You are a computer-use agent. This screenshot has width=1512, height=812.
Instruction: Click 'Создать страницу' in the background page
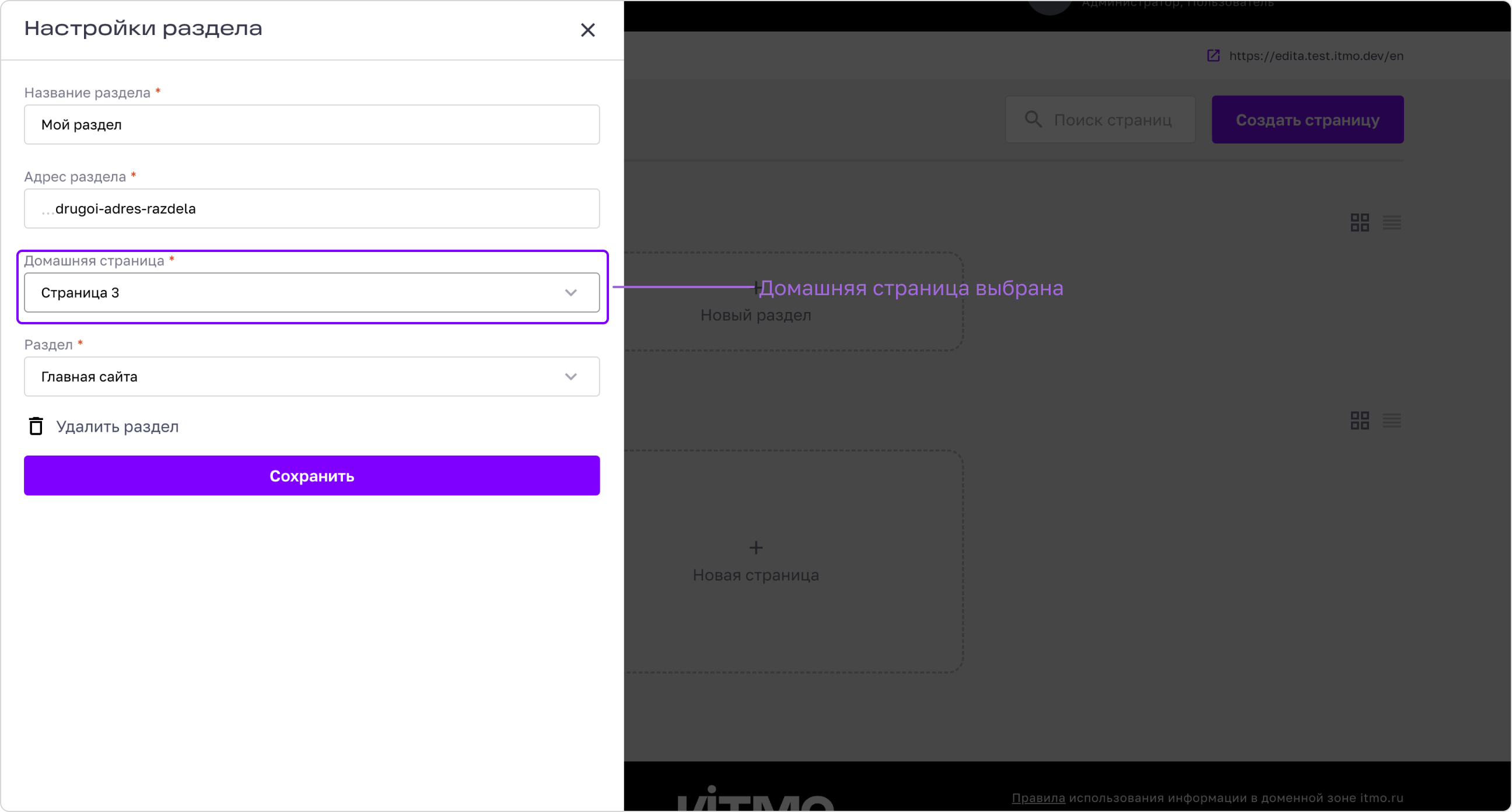tap(1308, 120)
